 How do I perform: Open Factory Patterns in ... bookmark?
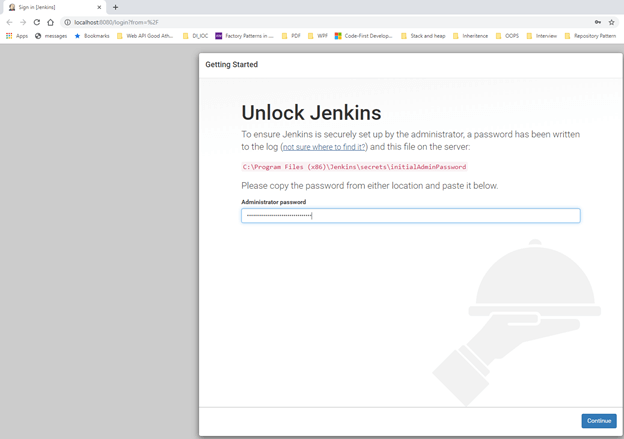[x=244, y=36]
